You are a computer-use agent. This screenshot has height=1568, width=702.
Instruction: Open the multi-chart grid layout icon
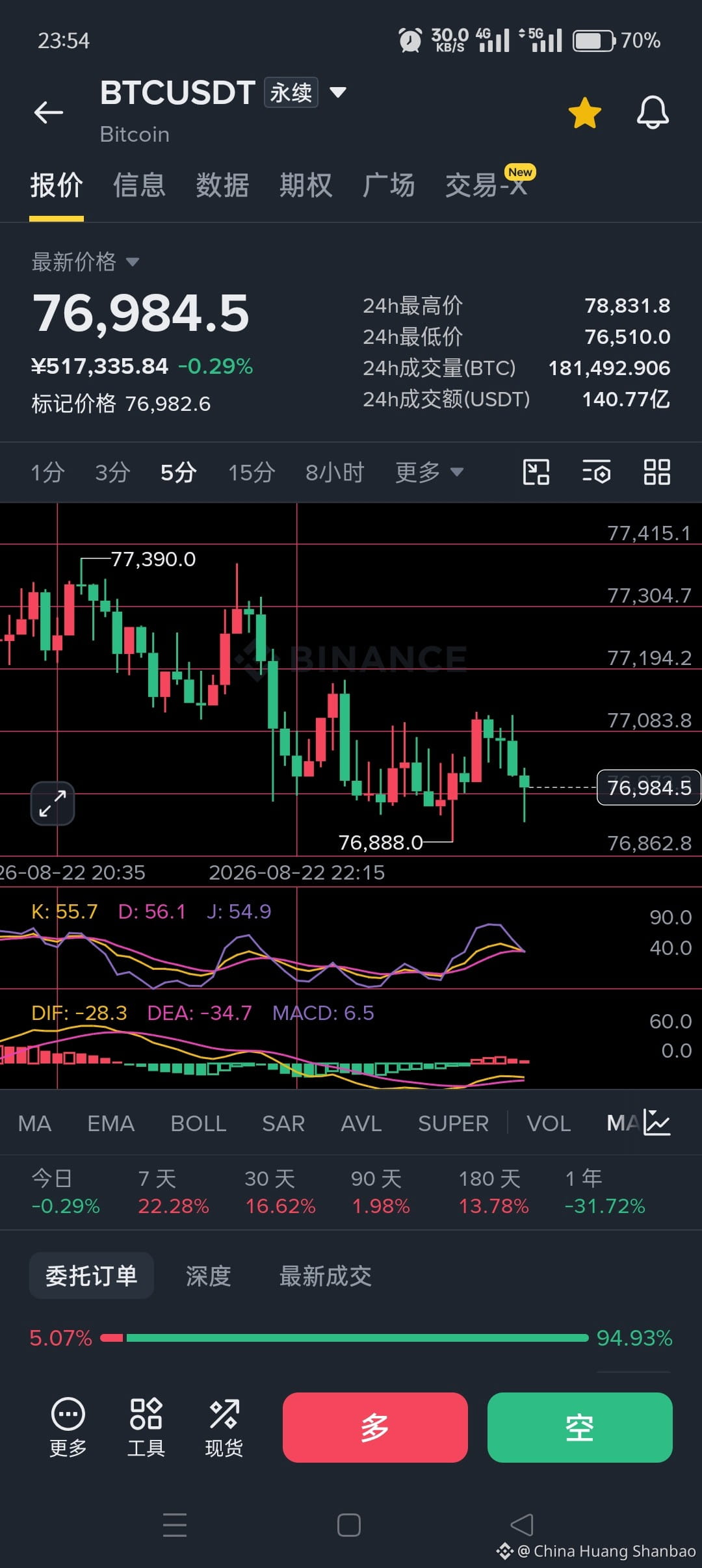click(x=657, y=472)
